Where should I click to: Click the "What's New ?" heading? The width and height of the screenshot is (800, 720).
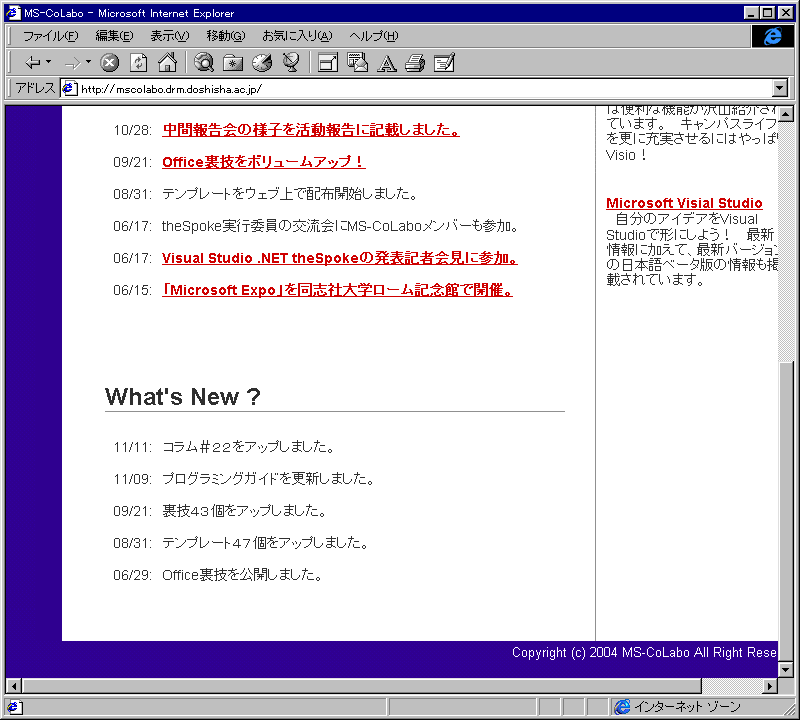coord(183,396)
